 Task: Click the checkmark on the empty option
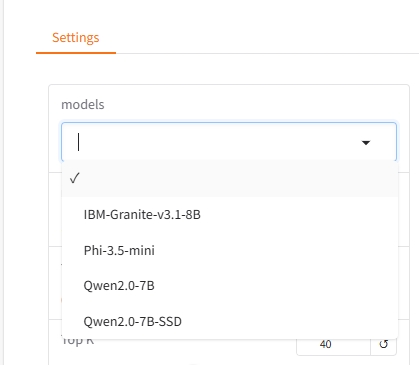75,178
